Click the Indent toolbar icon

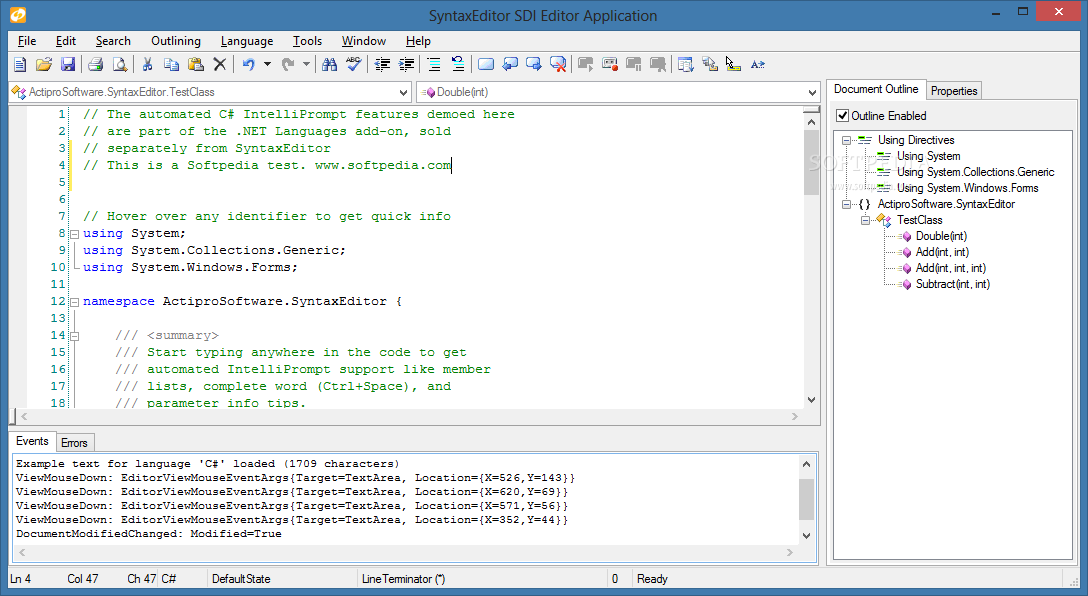tap(407, 65)
